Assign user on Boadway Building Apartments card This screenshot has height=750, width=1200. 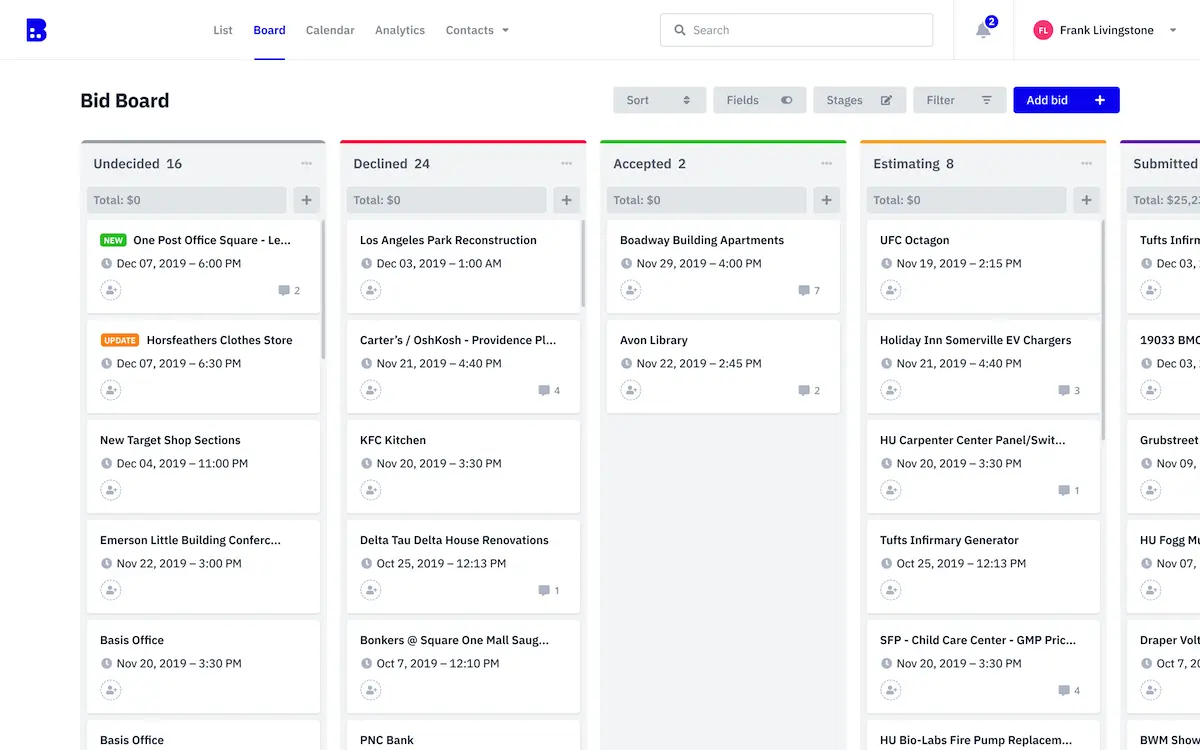coord(631,290)
